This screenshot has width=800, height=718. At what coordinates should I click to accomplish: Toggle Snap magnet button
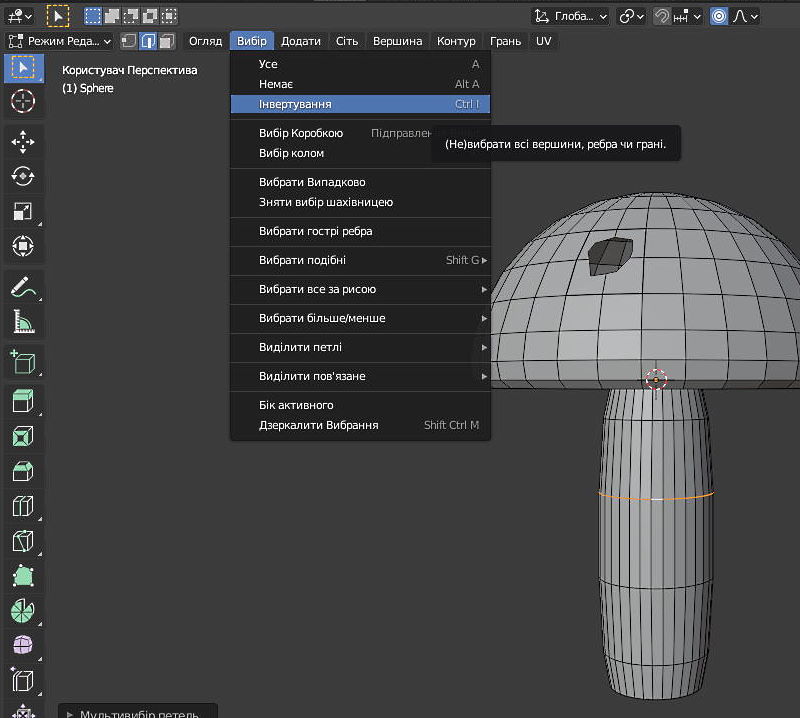(662, 16)
